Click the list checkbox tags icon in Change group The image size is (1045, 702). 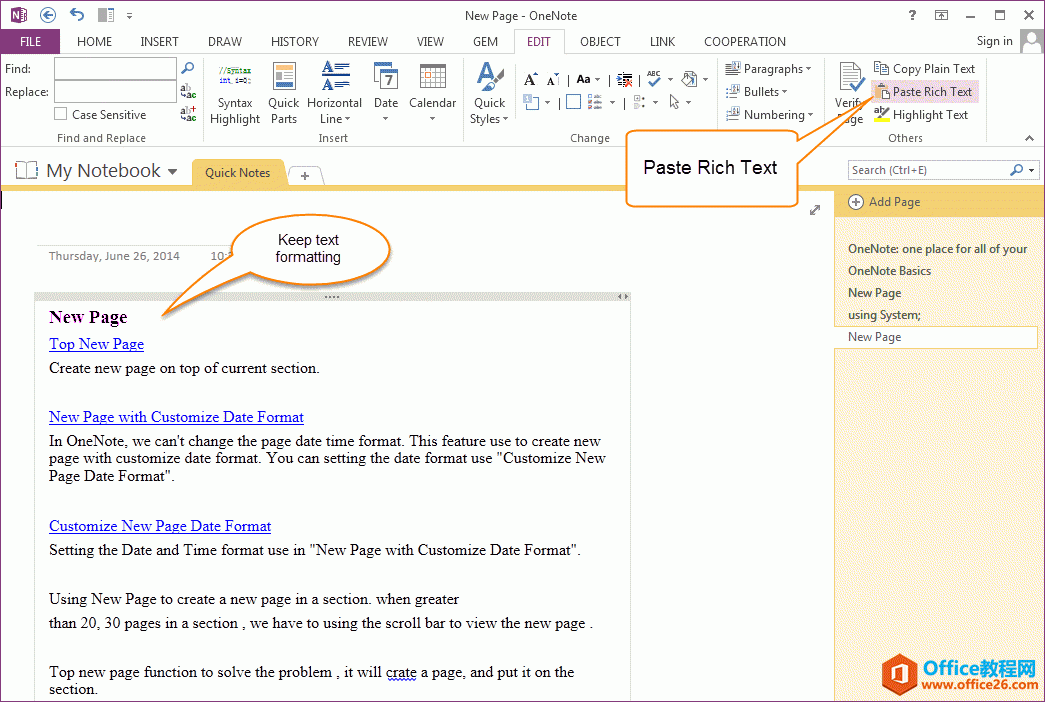point(594,102)
